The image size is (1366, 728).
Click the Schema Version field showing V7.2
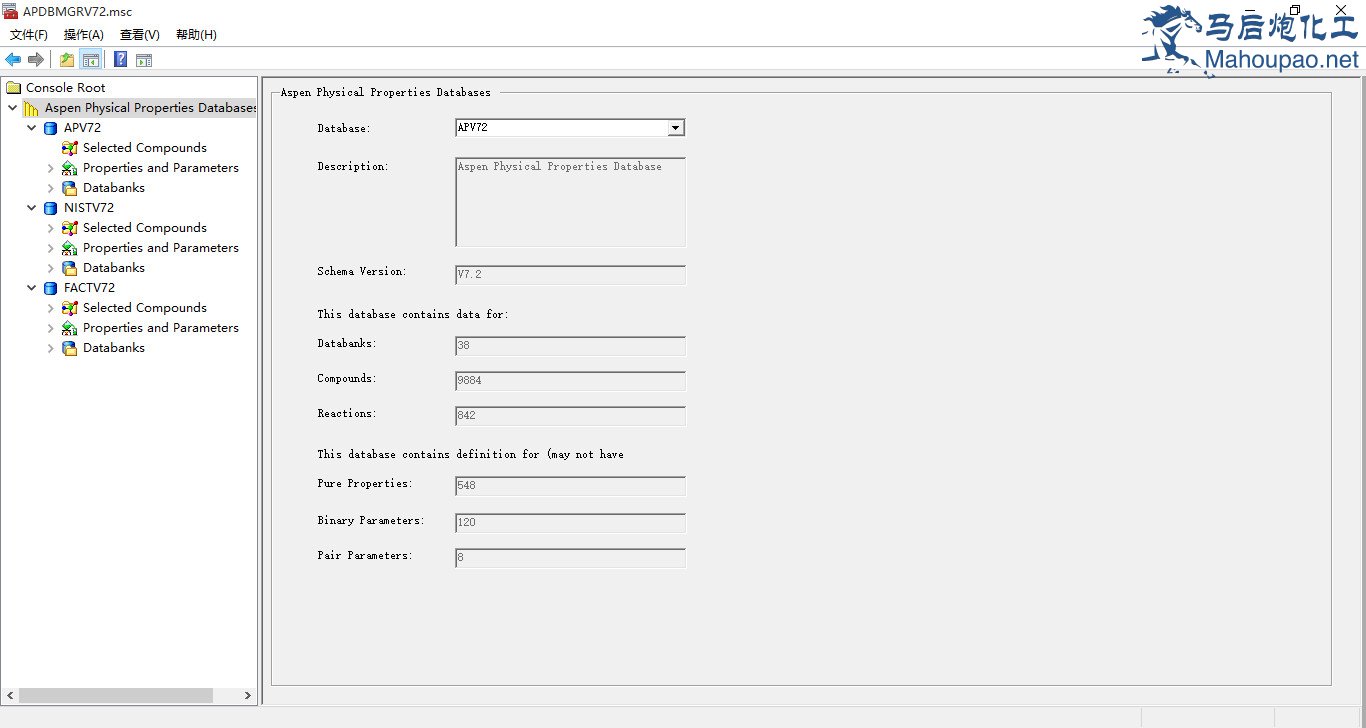coord(570,275)
